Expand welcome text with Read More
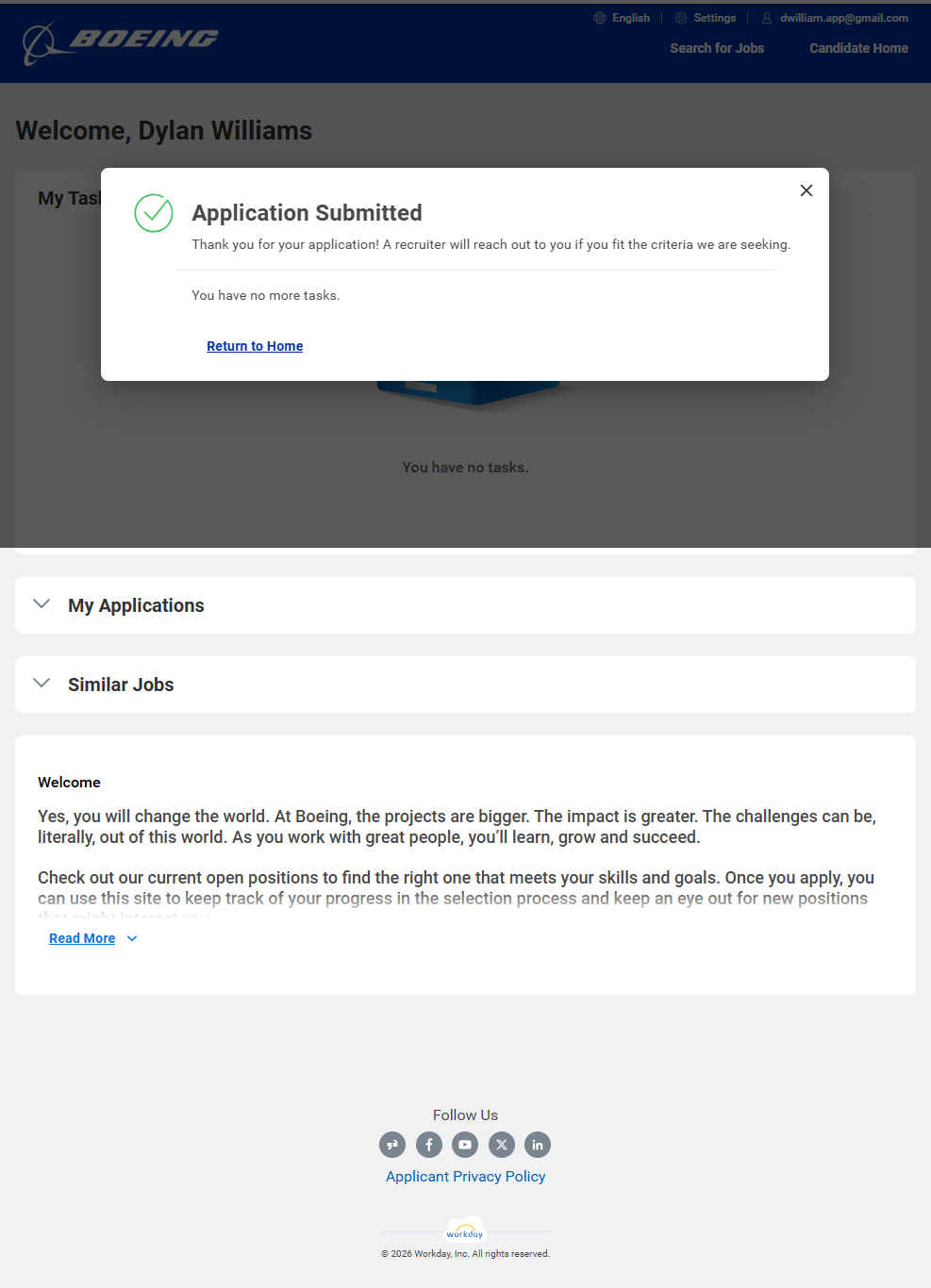The width and height of the screenshot is (931, 1288). 83,938
